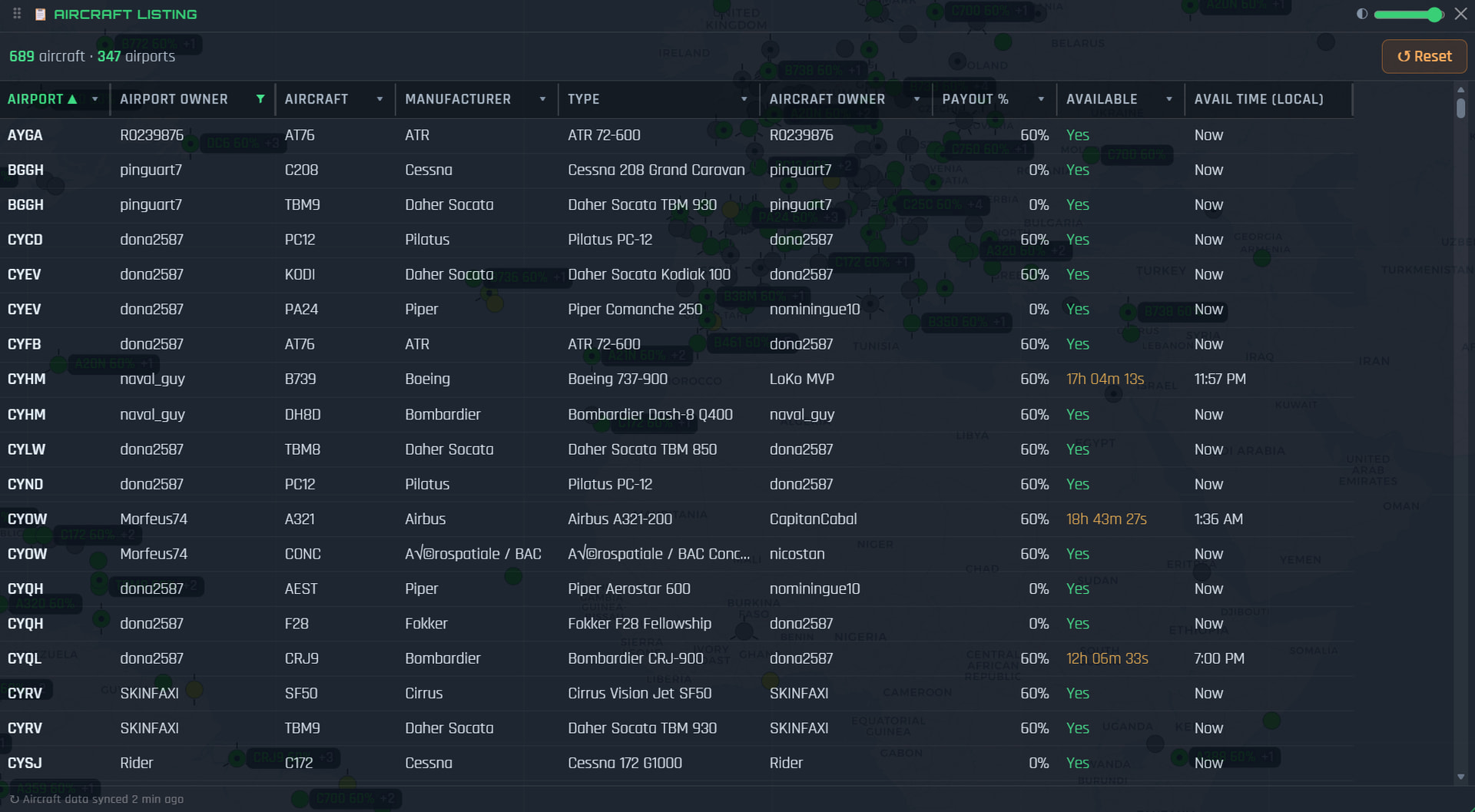Sort by the AIRPORT column header
Viewport: 1475px width, 812px height.
coord(35,99)
